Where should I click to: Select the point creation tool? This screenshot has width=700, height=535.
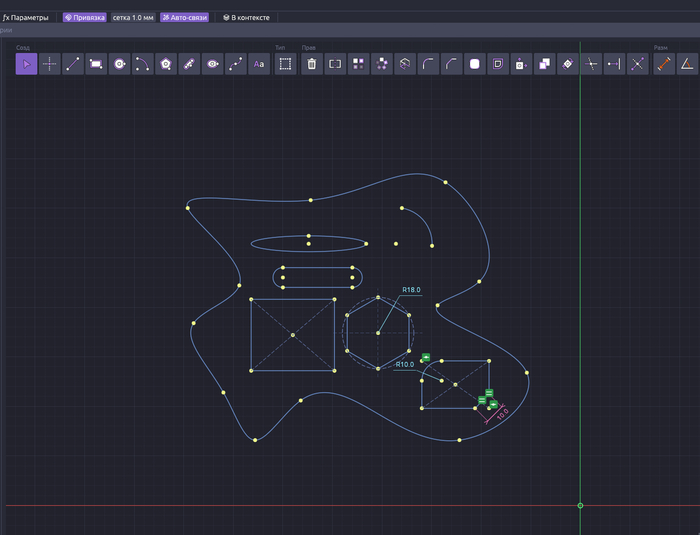coord(50,64)
